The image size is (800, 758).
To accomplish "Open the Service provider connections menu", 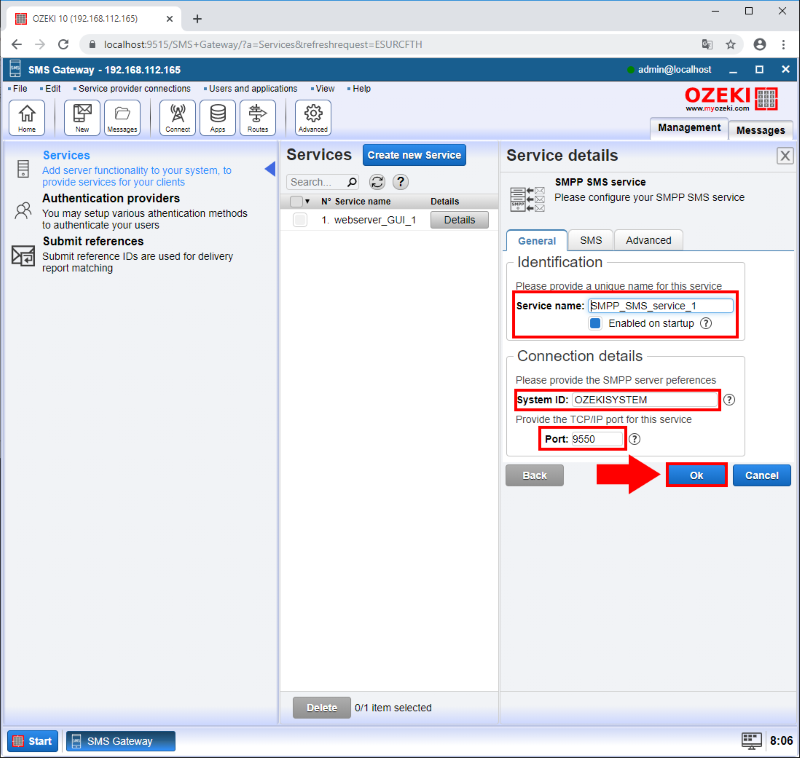I will 134,89.
